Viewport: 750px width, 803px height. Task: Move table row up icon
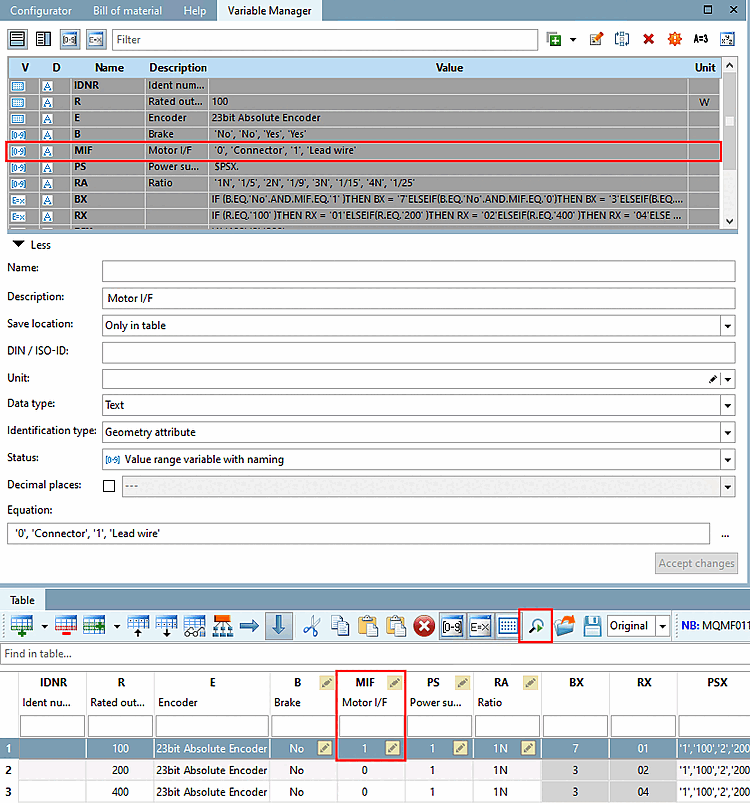[138, 626]
